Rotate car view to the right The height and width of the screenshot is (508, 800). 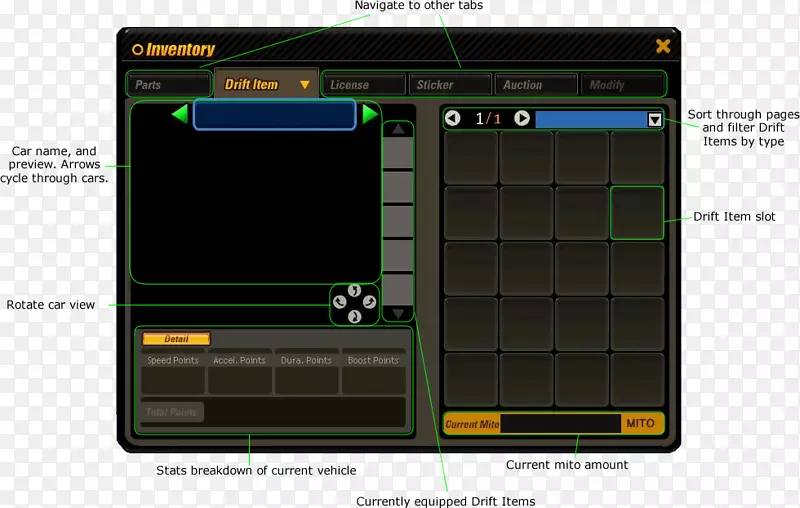(x=369, y=302)
